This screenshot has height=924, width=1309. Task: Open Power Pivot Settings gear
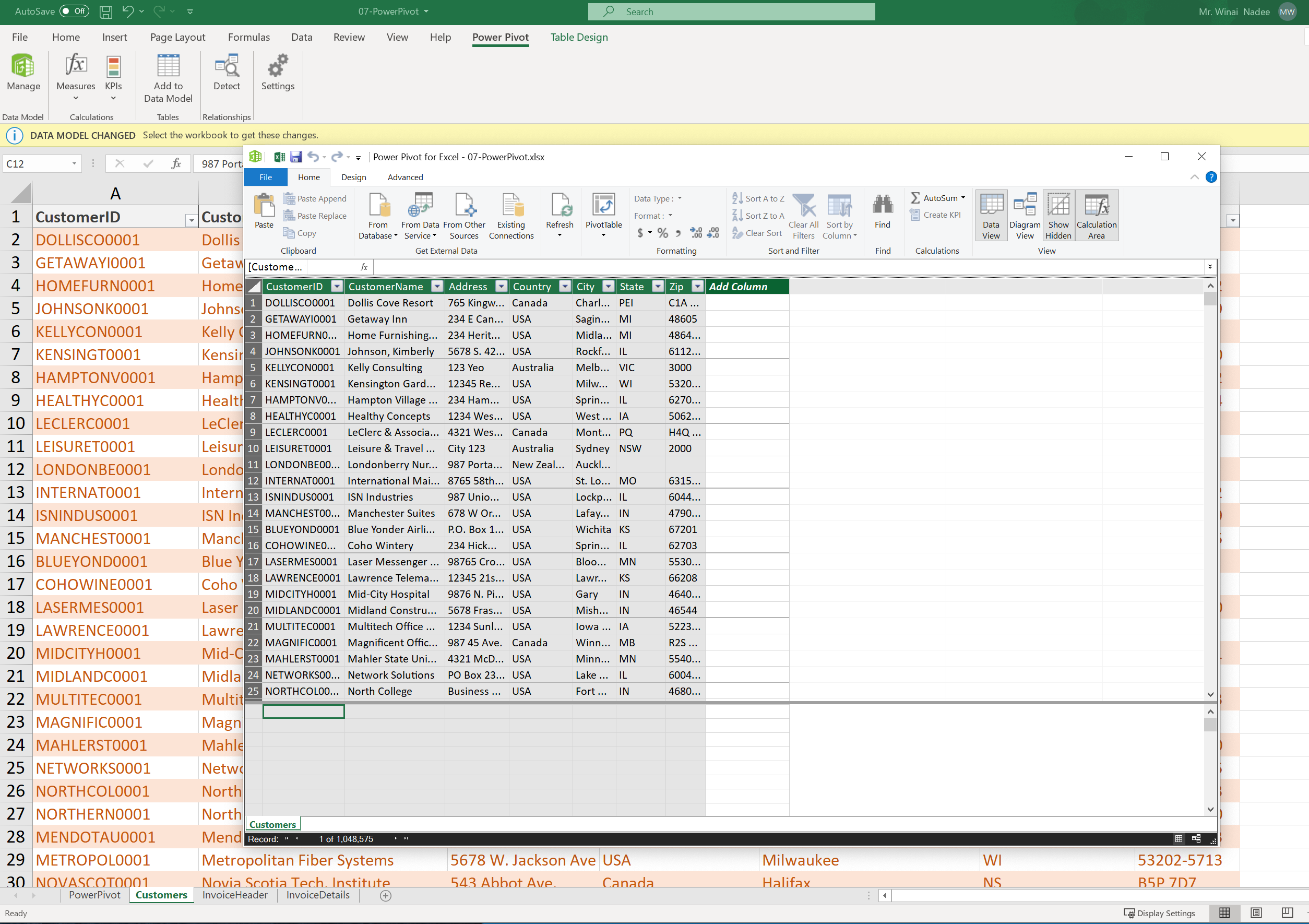coord(278,73)
